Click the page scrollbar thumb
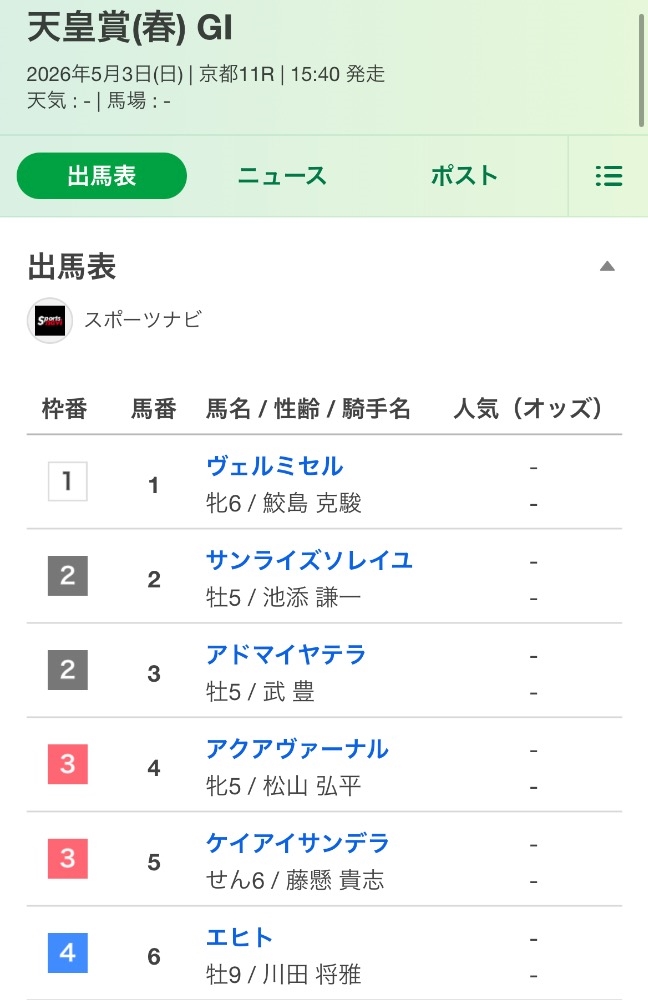Viewport: 648px width, 1000px height. pos(641,69)
